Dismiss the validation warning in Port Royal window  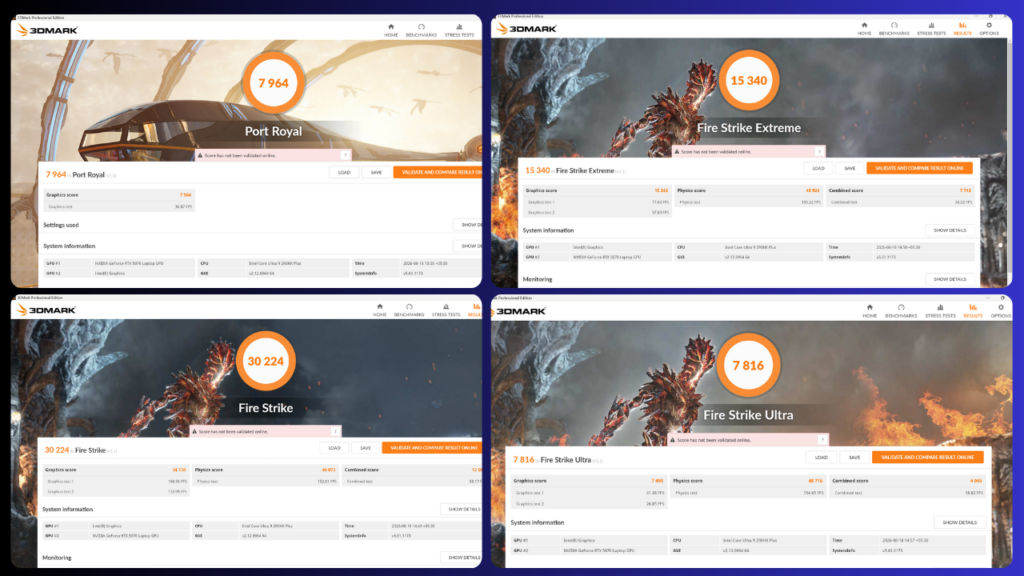click(345, 155)
